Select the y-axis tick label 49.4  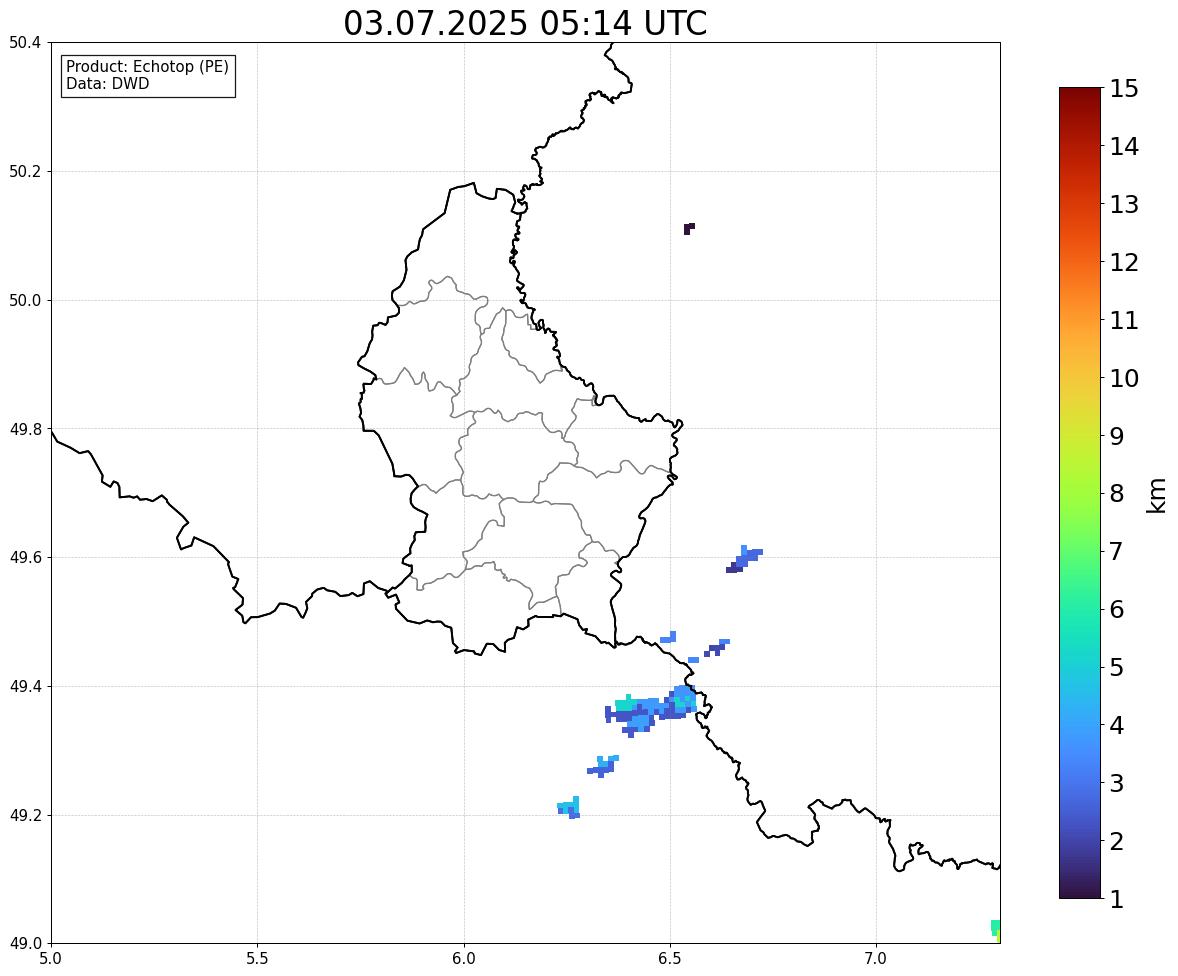[24, 686]
